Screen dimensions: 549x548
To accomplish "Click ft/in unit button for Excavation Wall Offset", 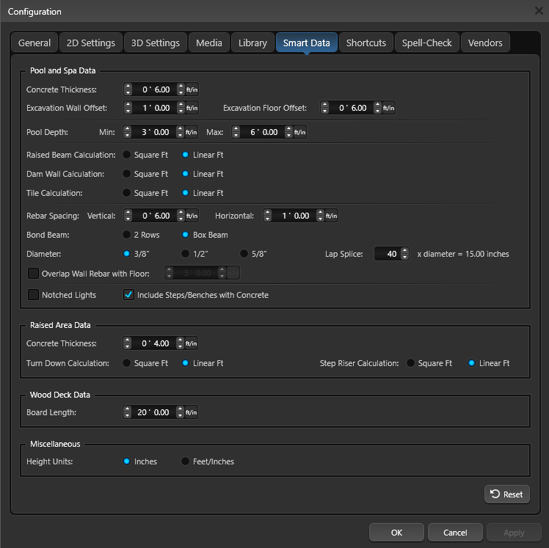I will click(x=192, y=108).
